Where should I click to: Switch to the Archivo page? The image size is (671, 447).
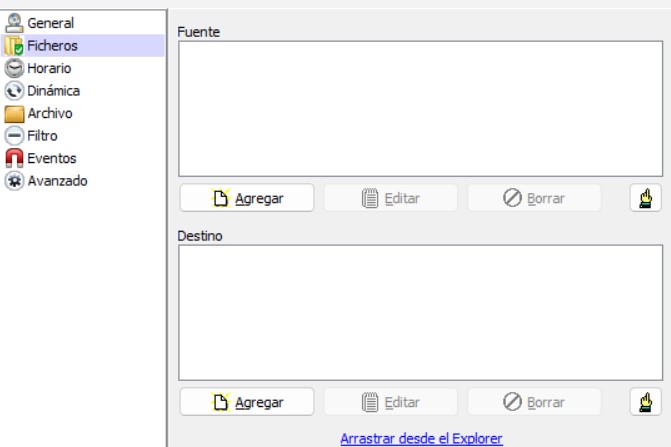pyautogui.click(x=49, y=113)
